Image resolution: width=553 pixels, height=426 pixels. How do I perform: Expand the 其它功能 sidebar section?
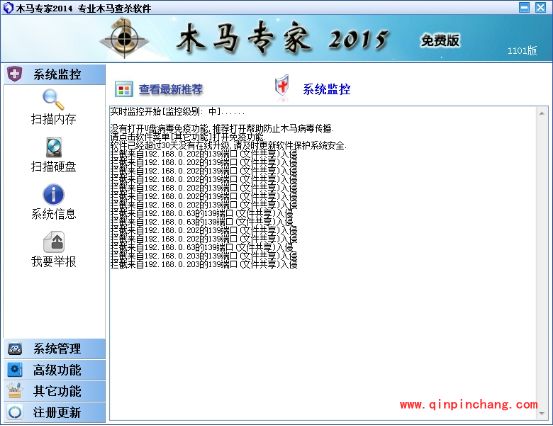click(x=55, y=391)
